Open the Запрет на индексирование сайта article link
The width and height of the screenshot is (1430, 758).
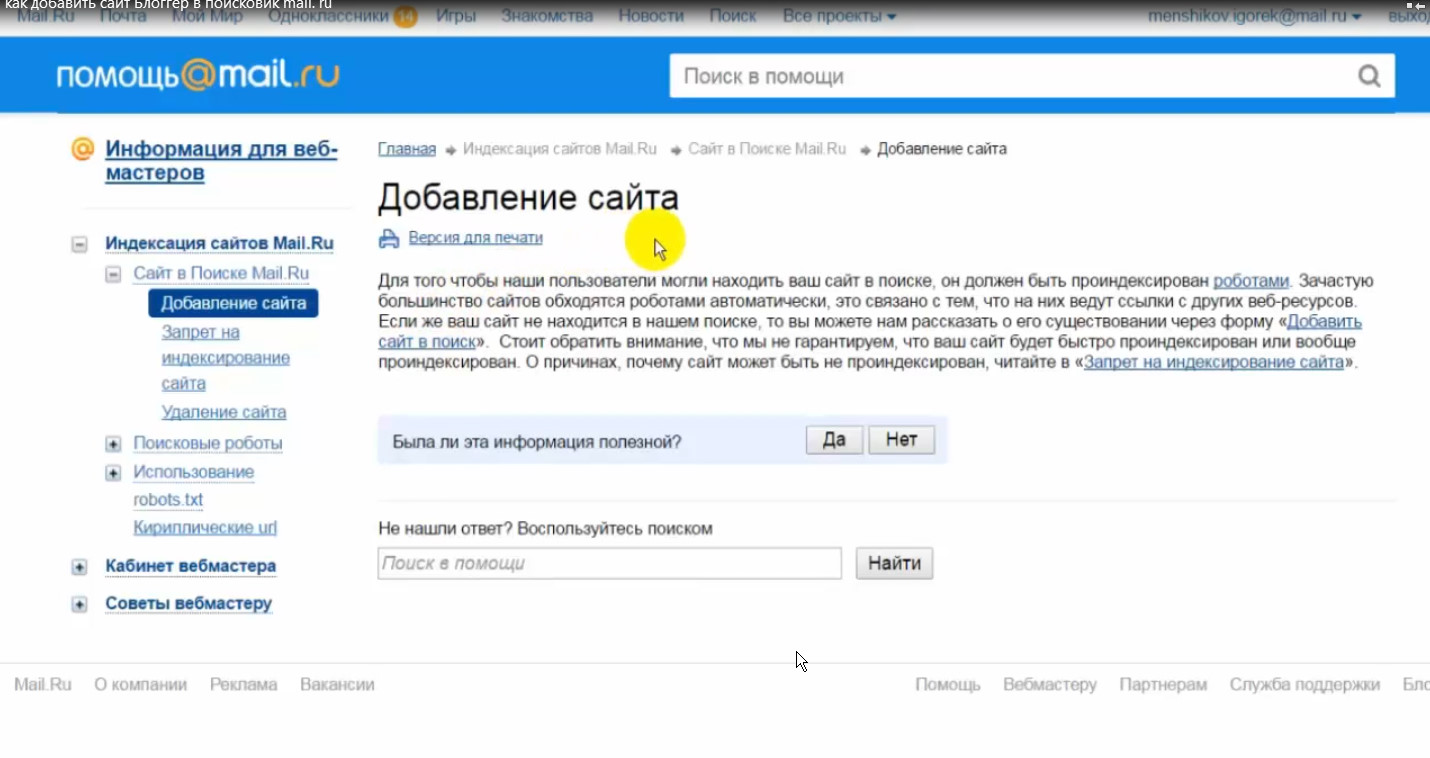pyautogui.click(x=1213, y=362)
